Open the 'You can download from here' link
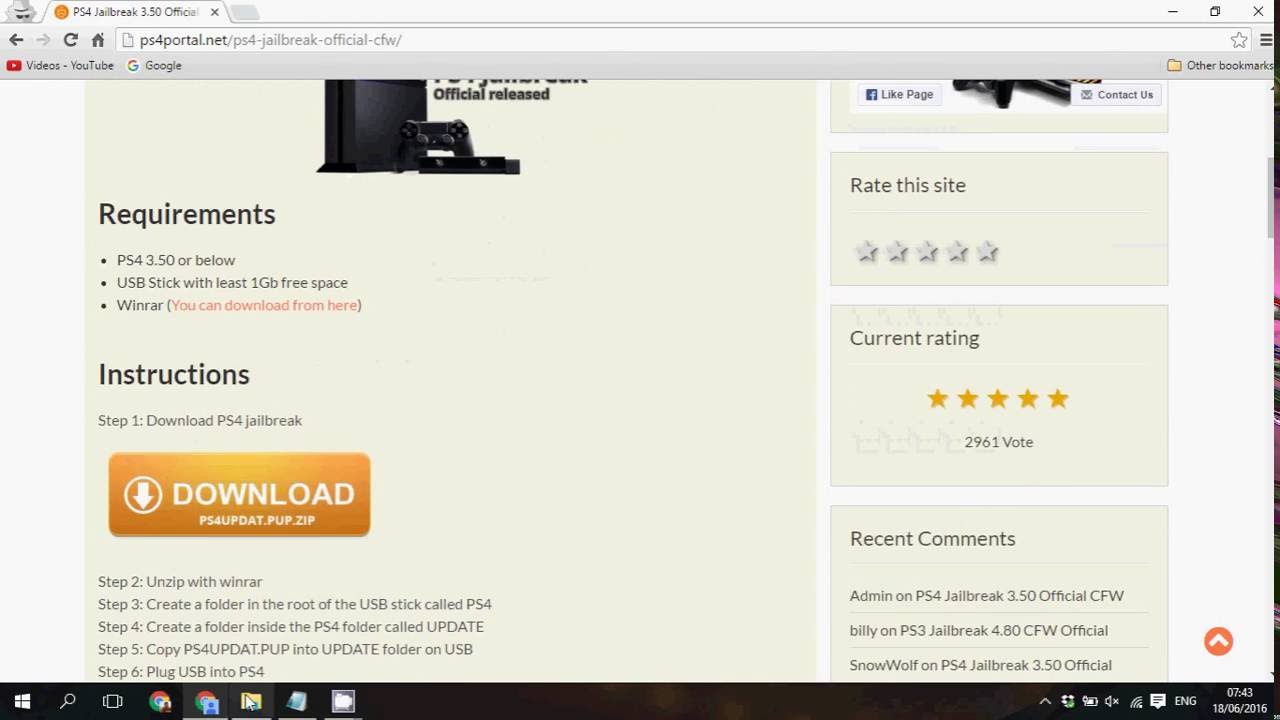Viewport: 1280px width, 720px height. [x=265, y=305]
